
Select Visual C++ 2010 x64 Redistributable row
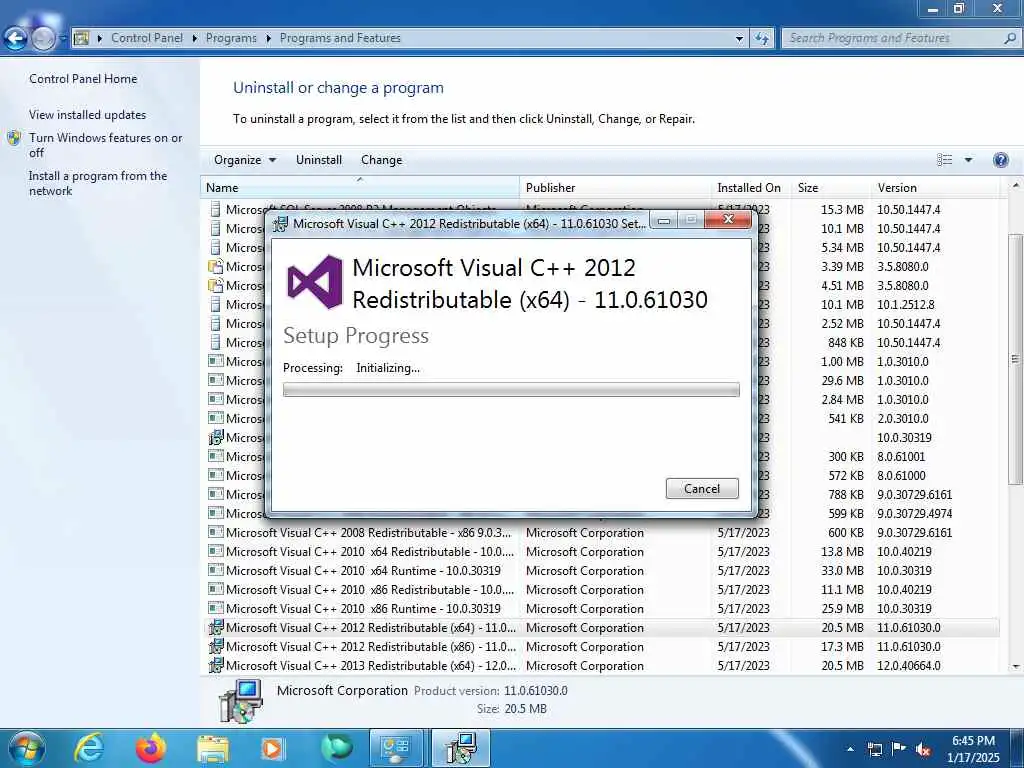click(601, 552)
